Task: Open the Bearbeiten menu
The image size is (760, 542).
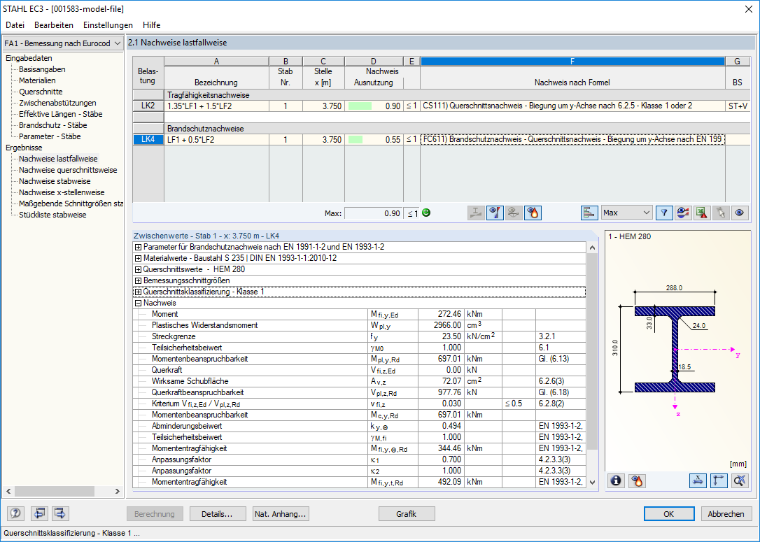Action: (x=54, y=25)
